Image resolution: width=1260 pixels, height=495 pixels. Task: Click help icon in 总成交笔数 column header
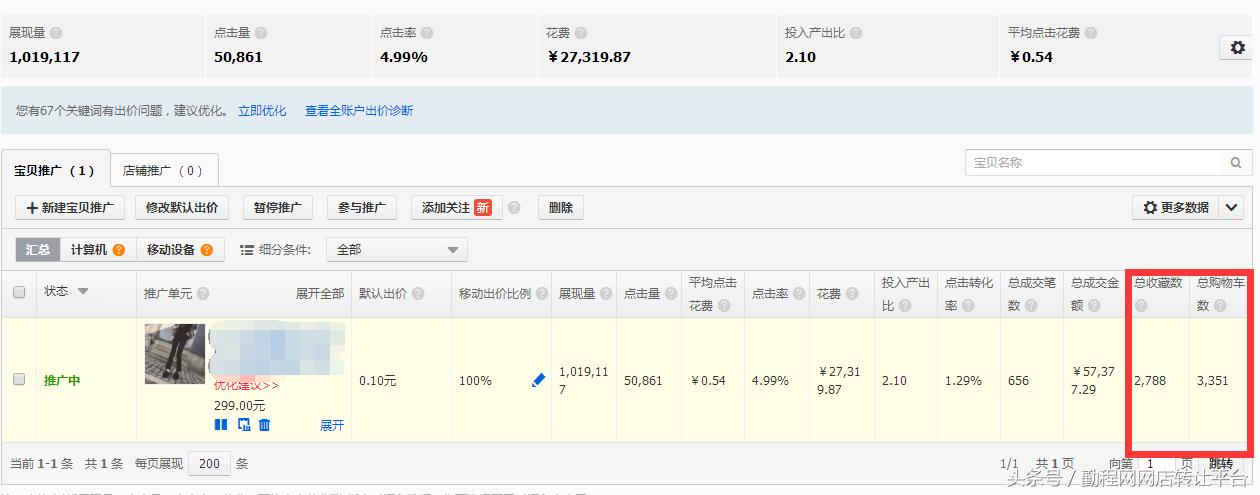pyautogui.click(x=1032, y=306)
